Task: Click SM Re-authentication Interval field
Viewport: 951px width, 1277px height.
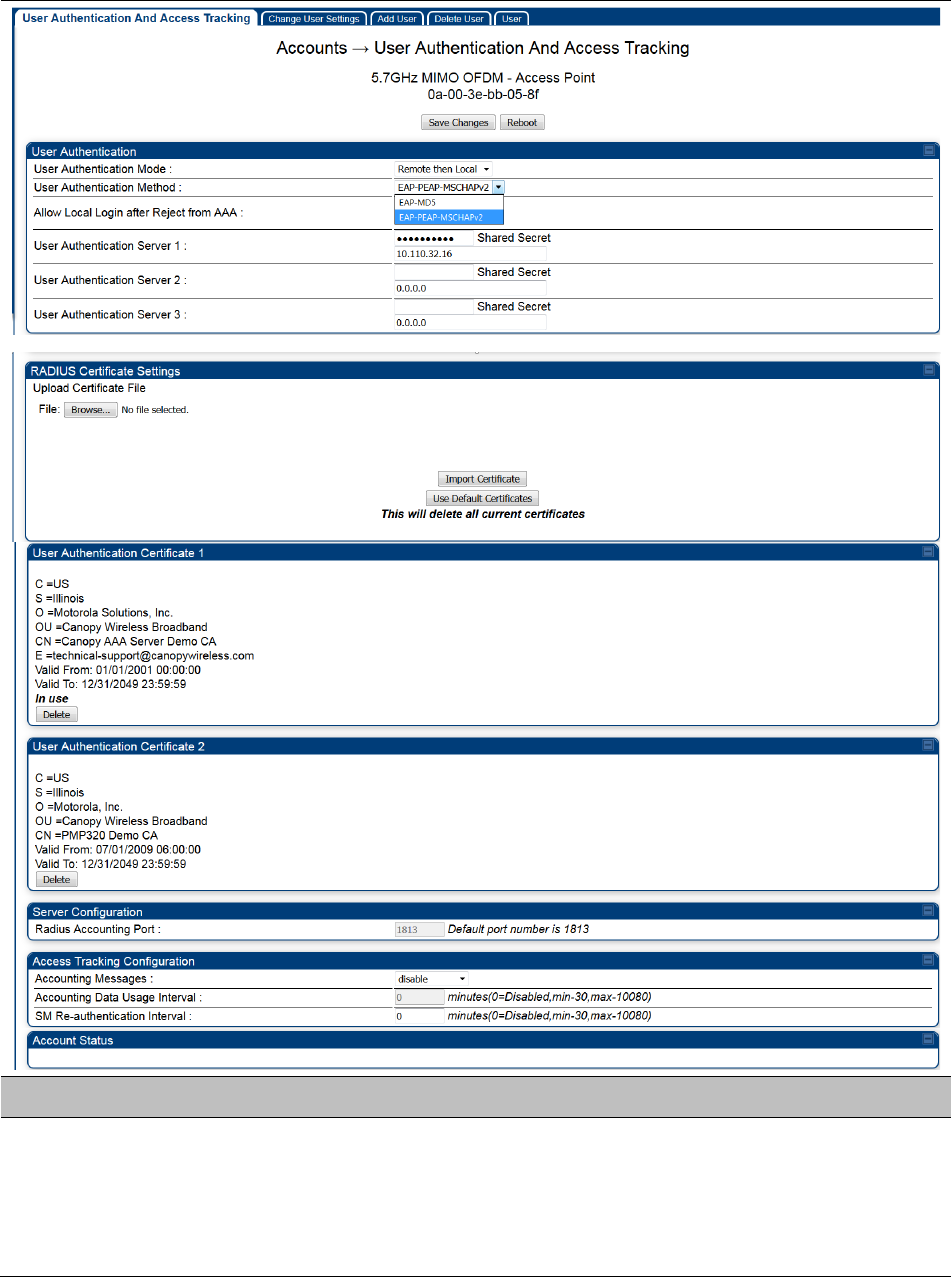Action: click(419, 1015)
